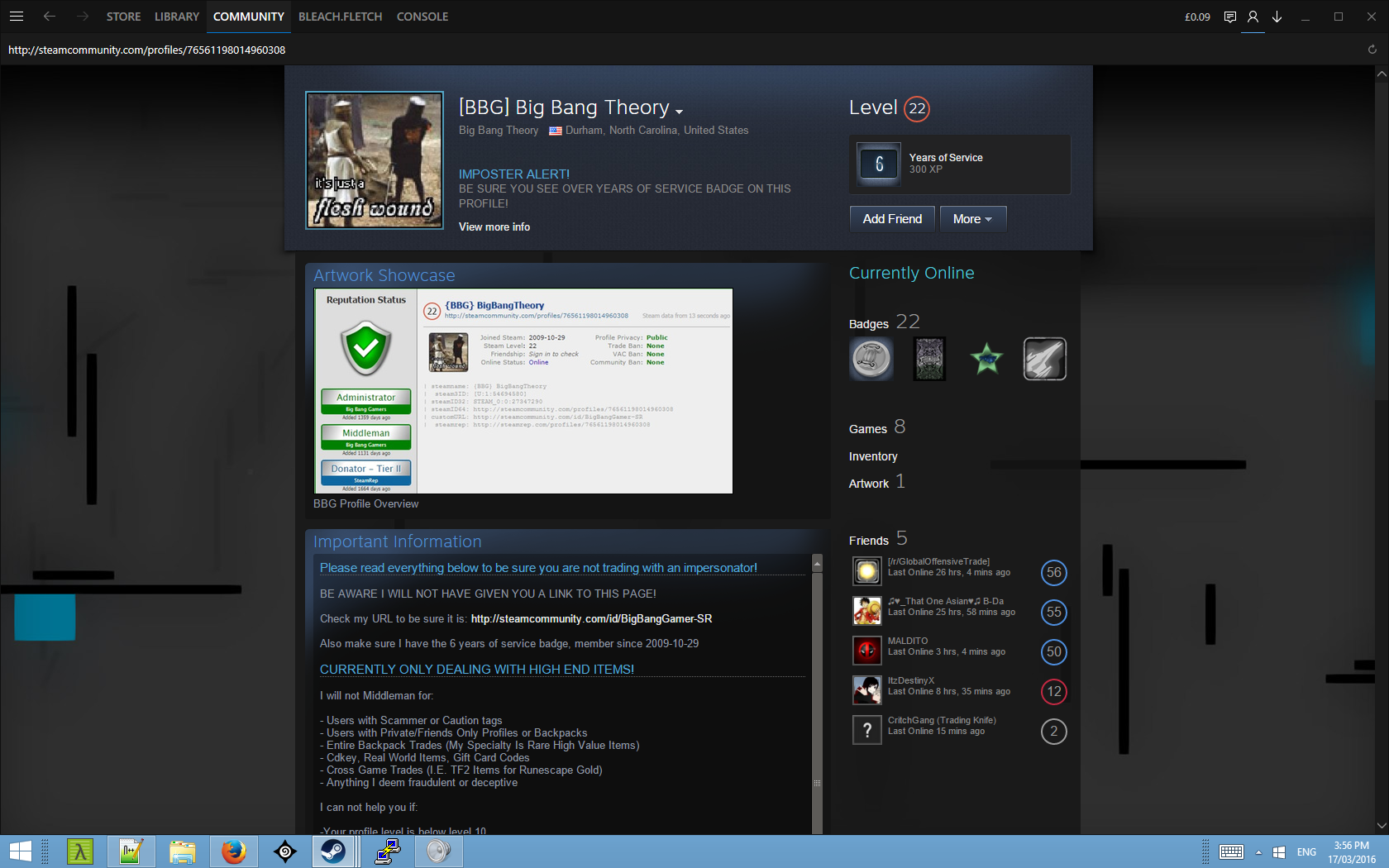Open the chat notifications icon
The image size is (1389, 868).
pyautogui.click(x=1230, y=17)
